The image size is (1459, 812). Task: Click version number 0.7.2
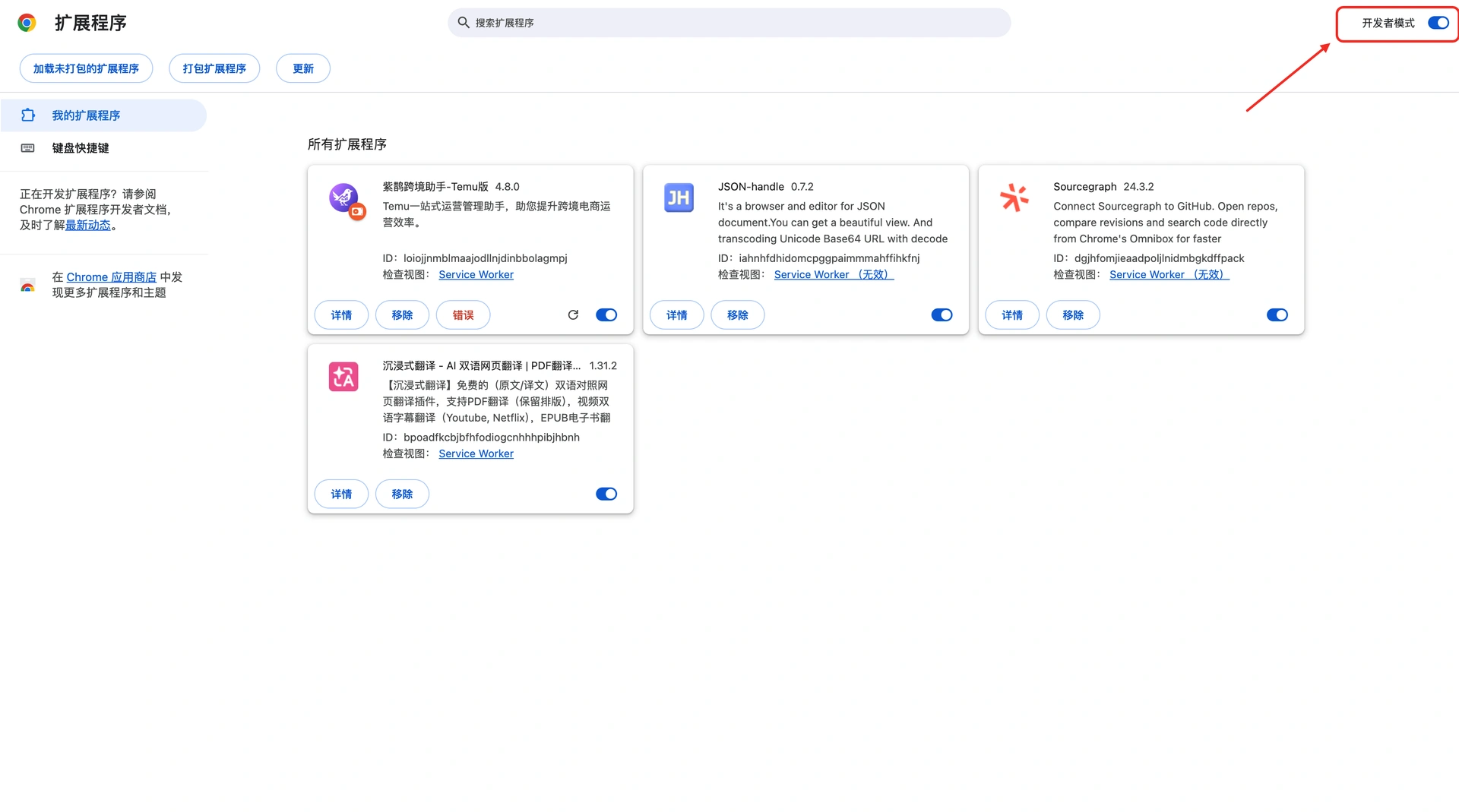click(802, 187)
